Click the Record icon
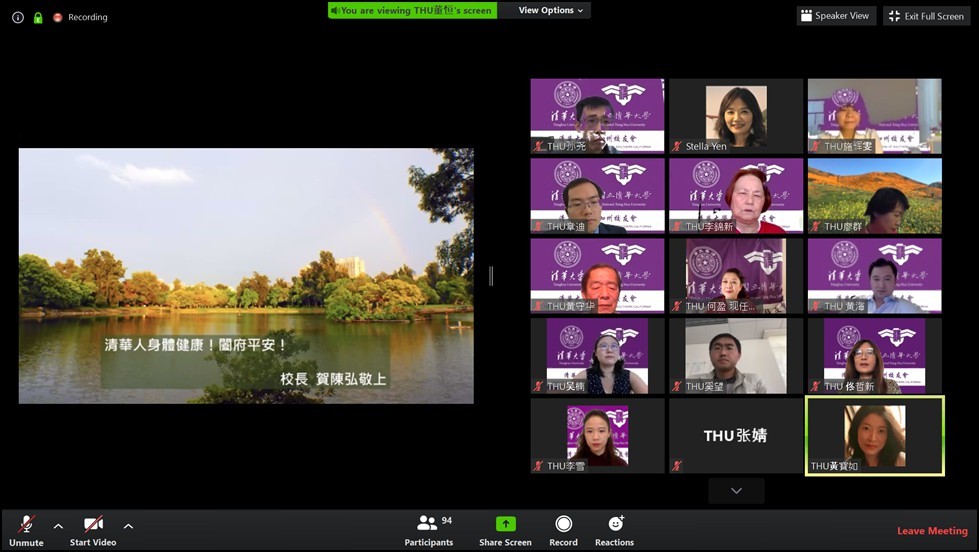 tap(563, 524)
